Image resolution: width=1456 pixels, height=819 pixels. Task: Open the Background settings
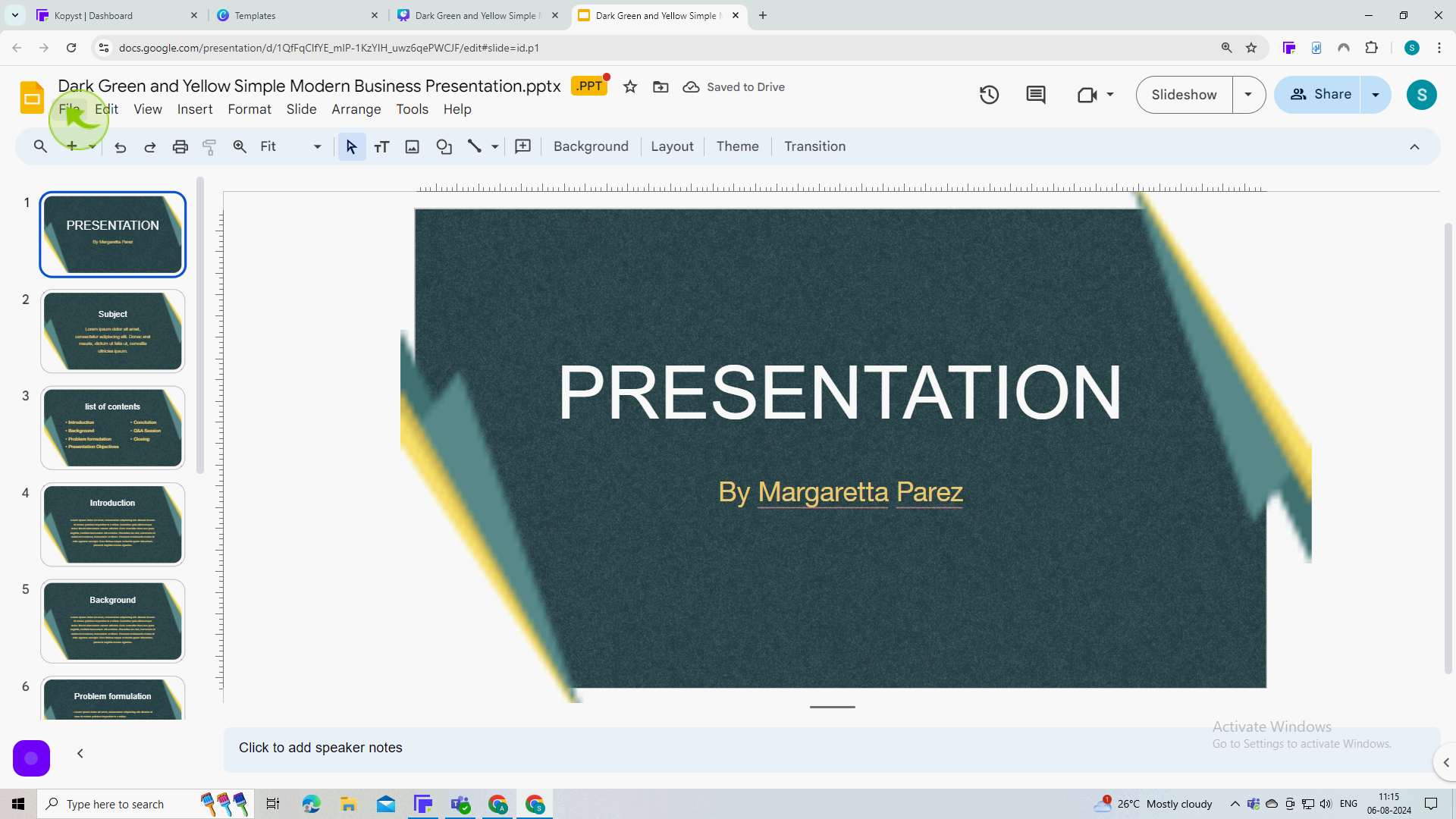tap(591, 146)
